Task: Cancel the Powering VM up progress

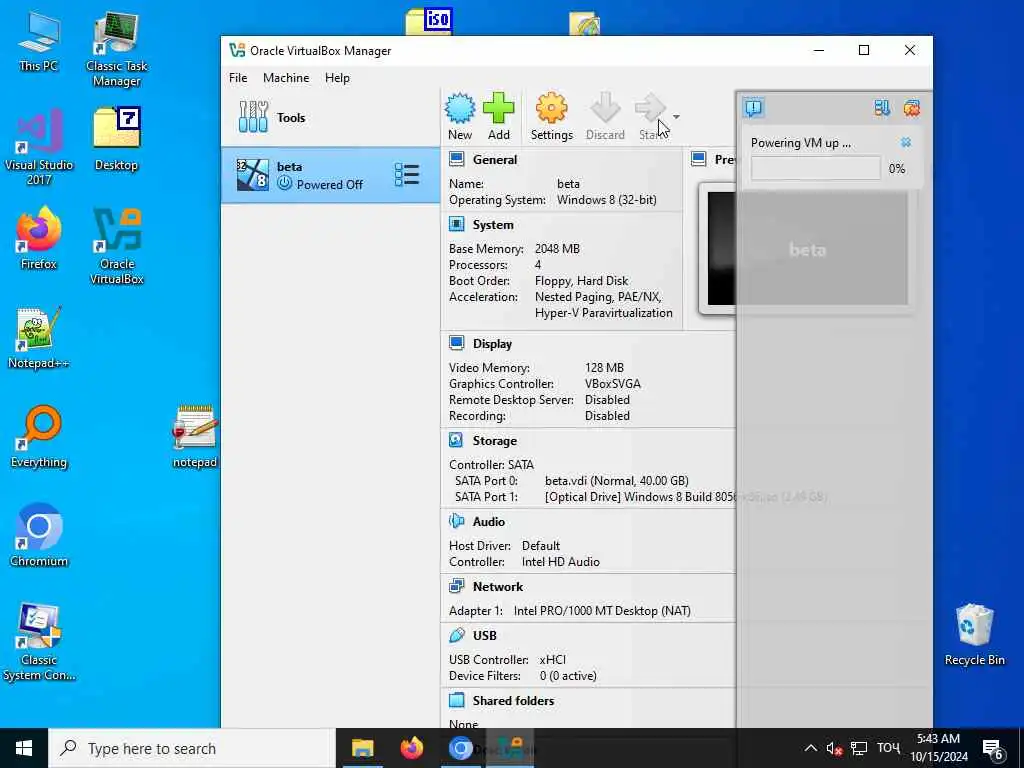Action: coord(906,142)
